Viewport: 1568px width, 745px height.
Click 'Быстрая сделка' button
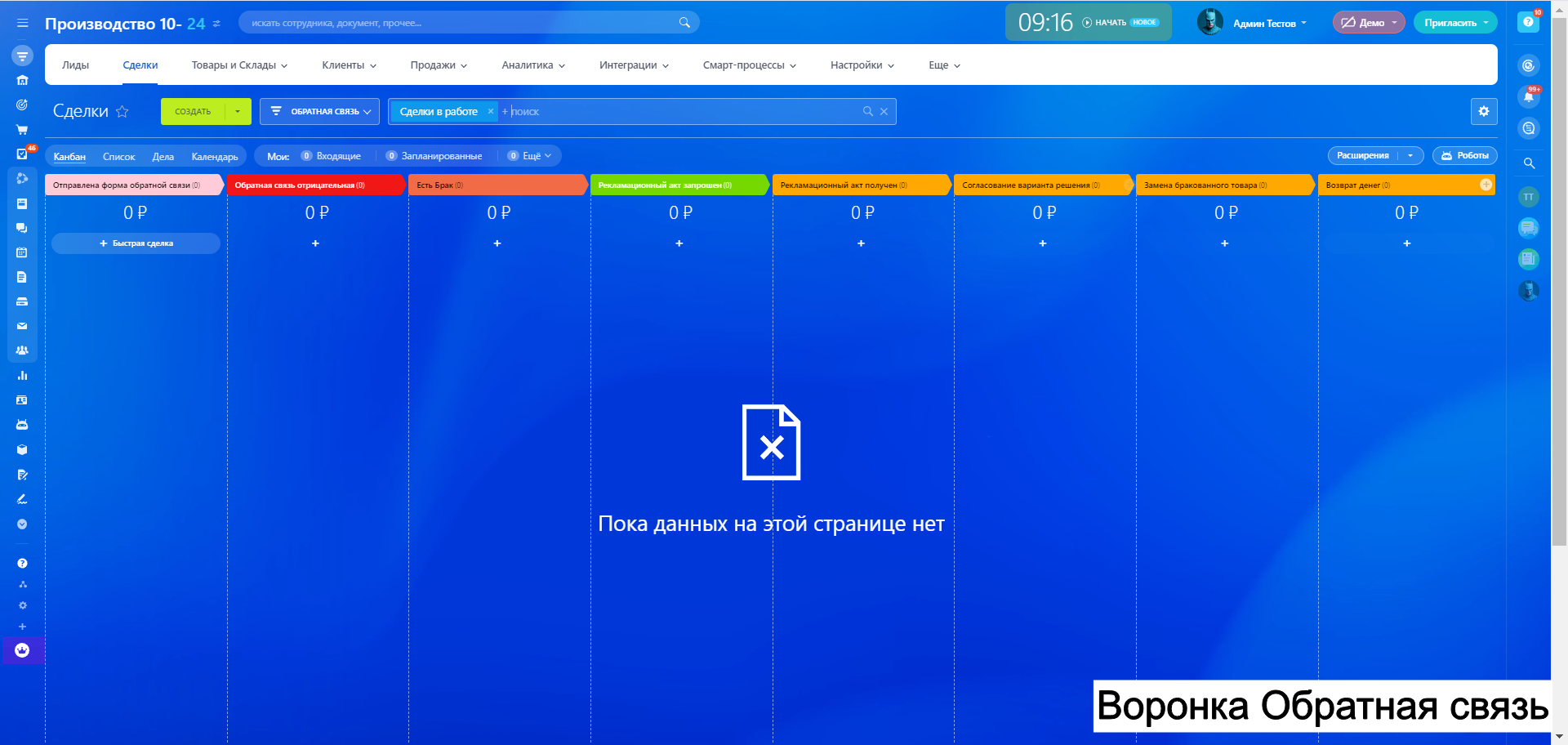pos(136,243)
